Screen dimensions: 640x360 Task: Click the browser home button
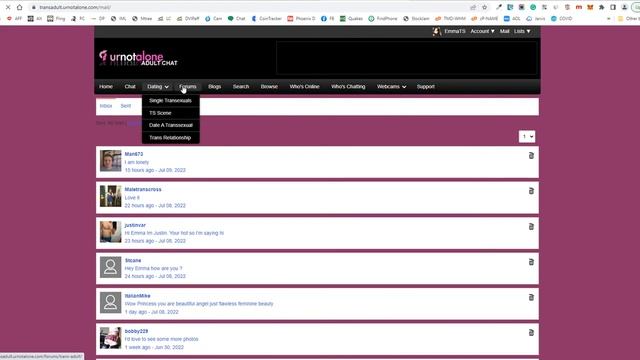(x=19, y=7)
